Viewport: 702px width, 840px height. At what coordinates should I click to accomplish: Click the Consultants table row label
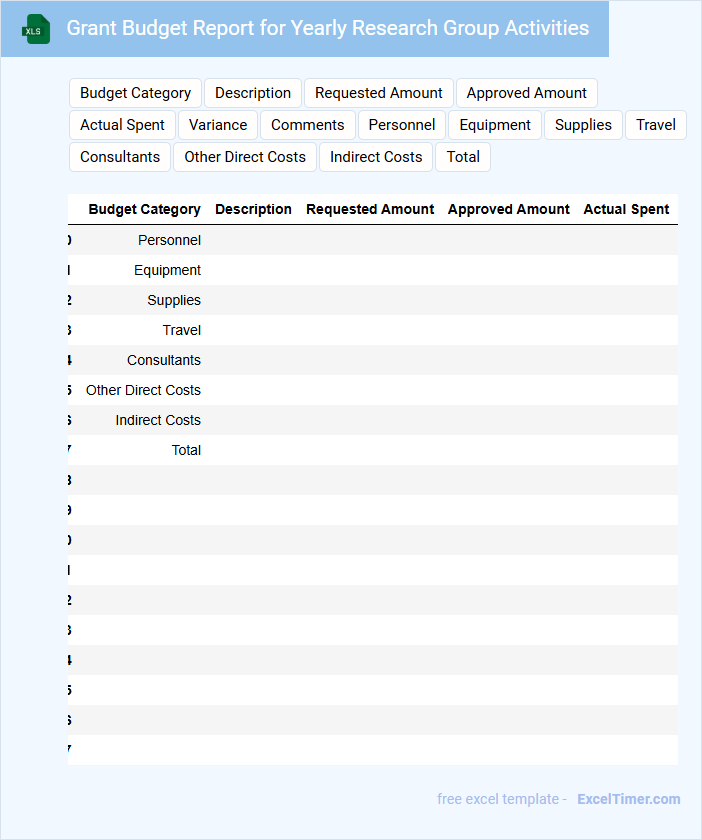163,360
